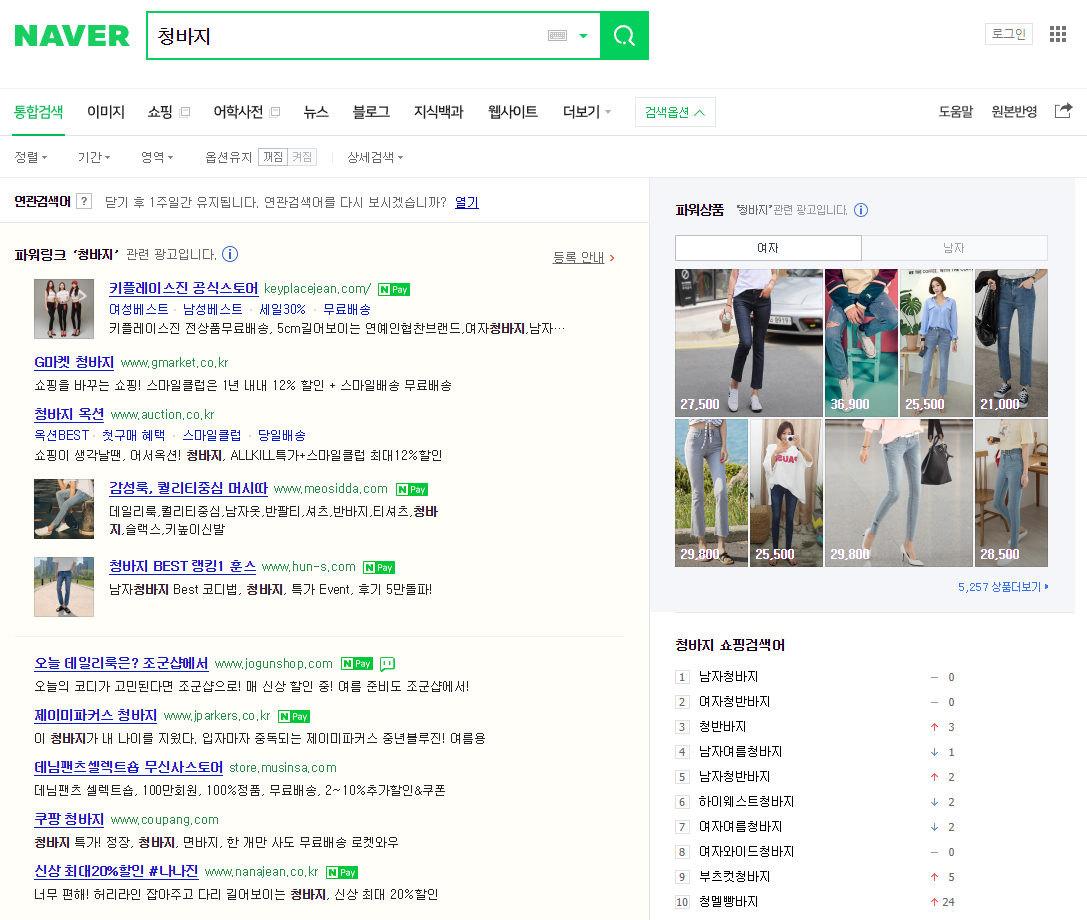1087x920 pixels.
Task: Open the Naver apps grid icon
Action: click(x=1058, y=34)
